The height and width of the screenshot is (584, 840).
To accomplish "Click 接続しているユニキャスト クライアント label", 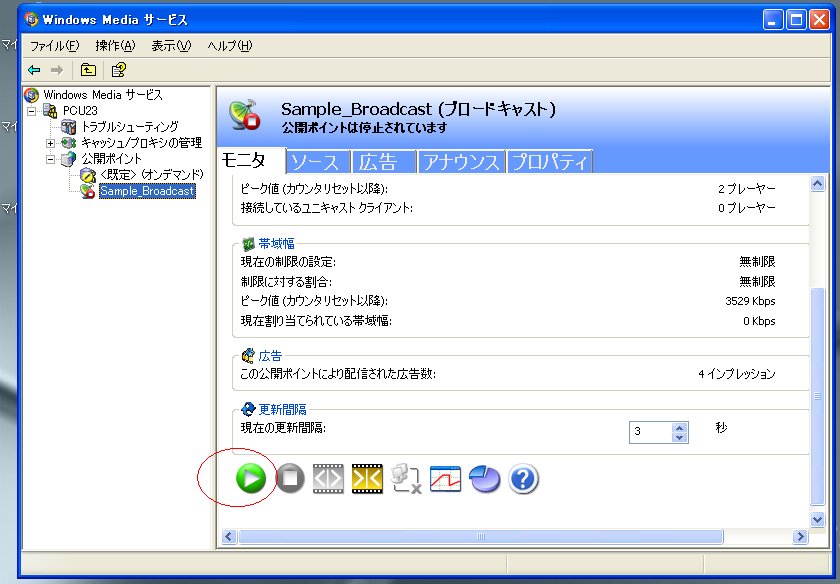I will (x=327, y=208).
